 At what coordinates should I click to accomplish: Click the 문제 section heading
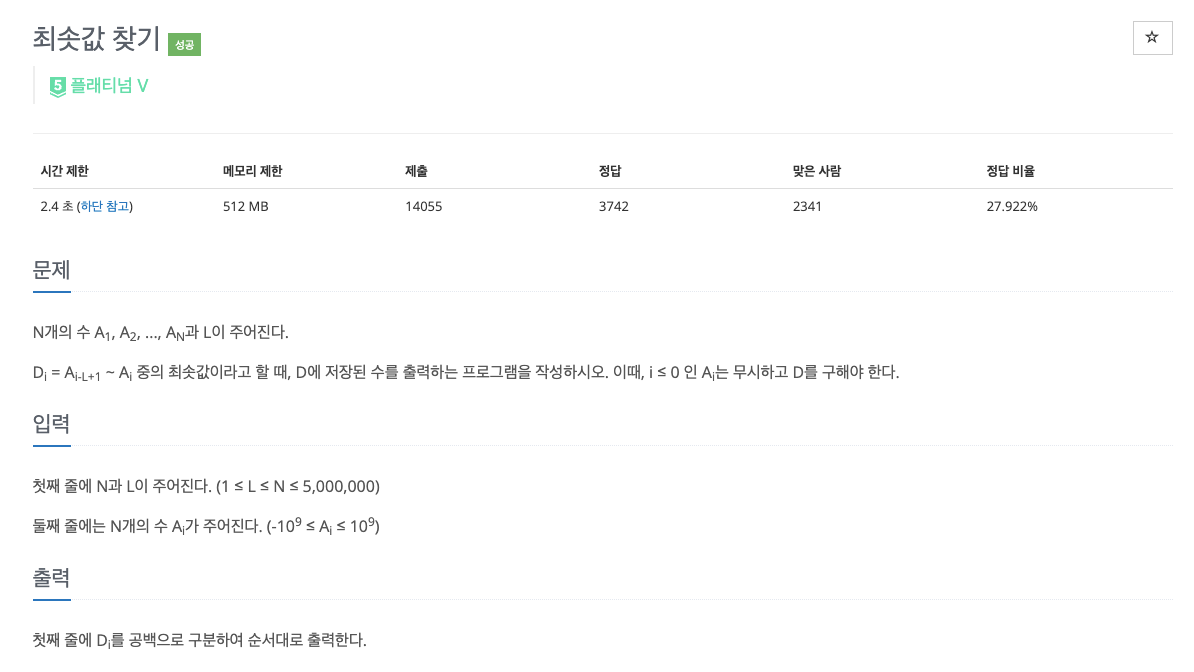tap(51, 270)
